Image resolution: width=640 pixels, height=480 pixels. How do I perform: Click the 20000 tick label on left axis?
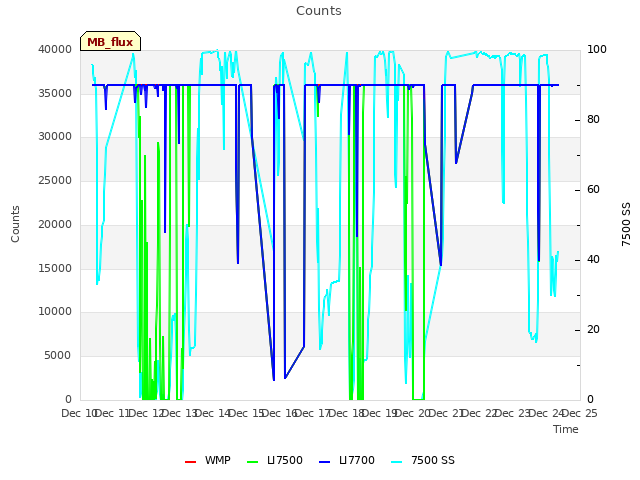coord(55,224)
